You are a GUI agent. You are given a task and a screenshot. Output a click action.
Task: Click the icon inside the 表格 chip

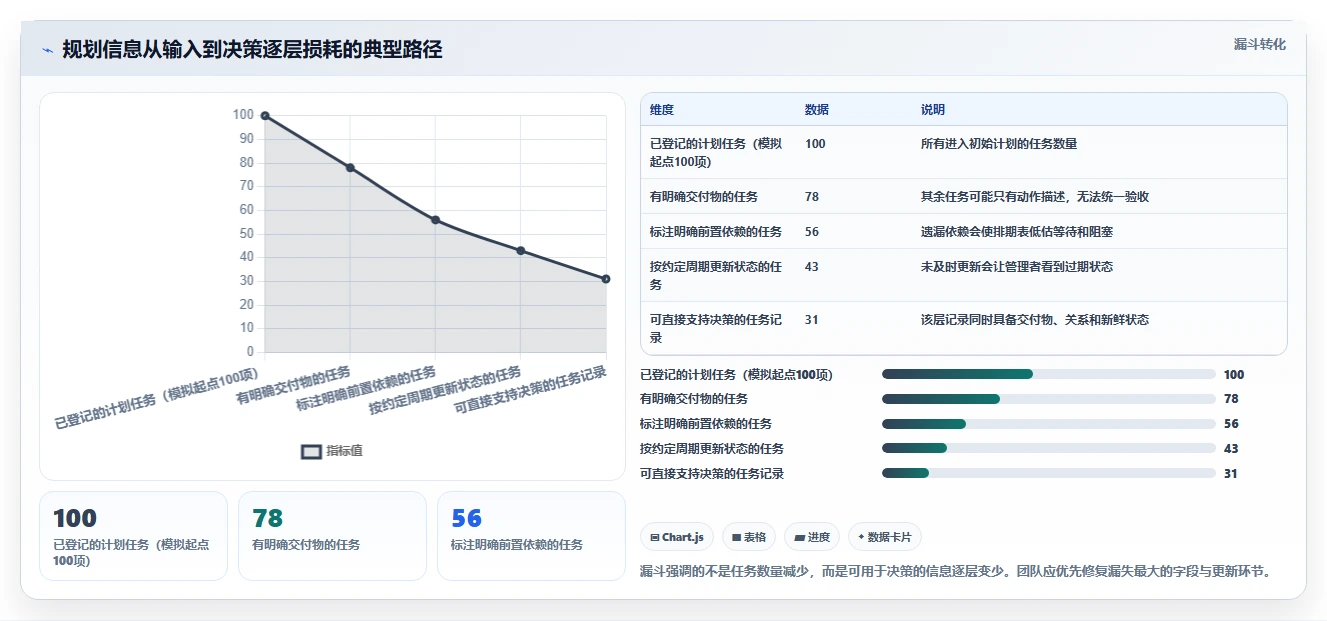737,537
